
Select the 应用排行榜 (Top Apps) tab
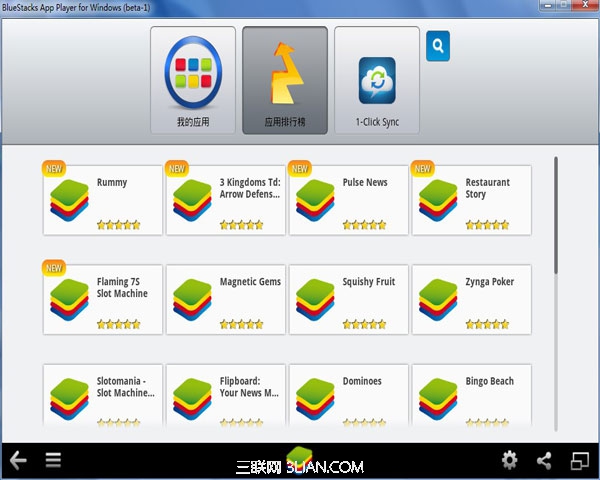(285, 80)
